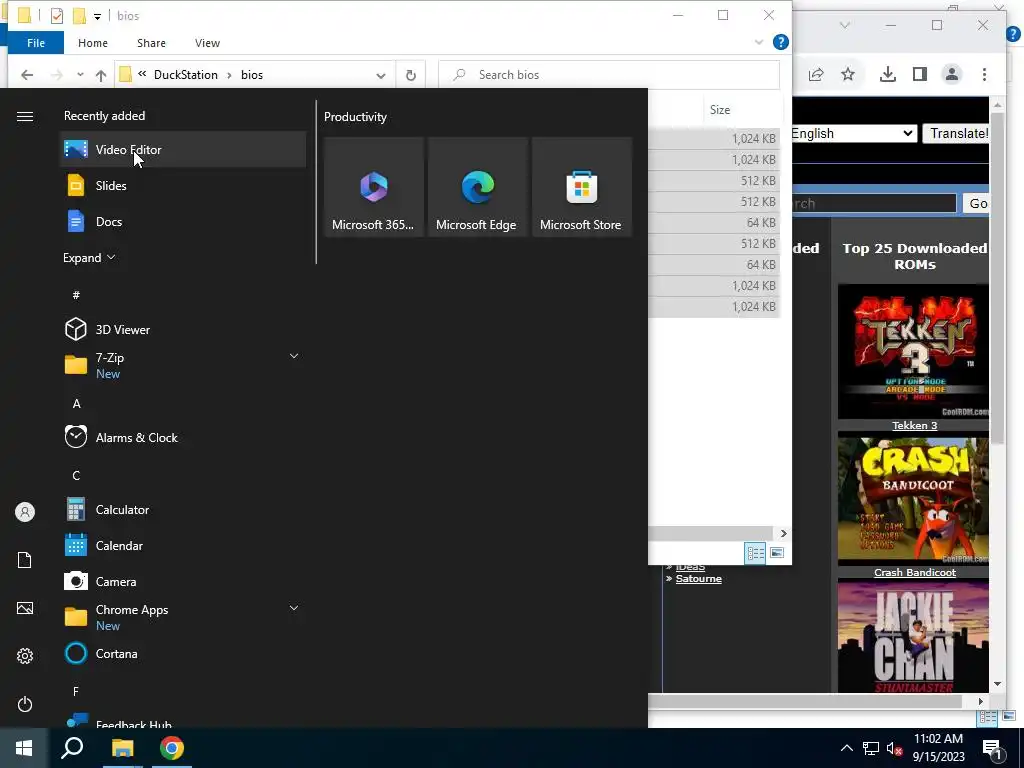Image resolution: width=1024 pixels, height=768 pixels.
Task: Open Chrome three-dot menu
Action: click(984, 74)
